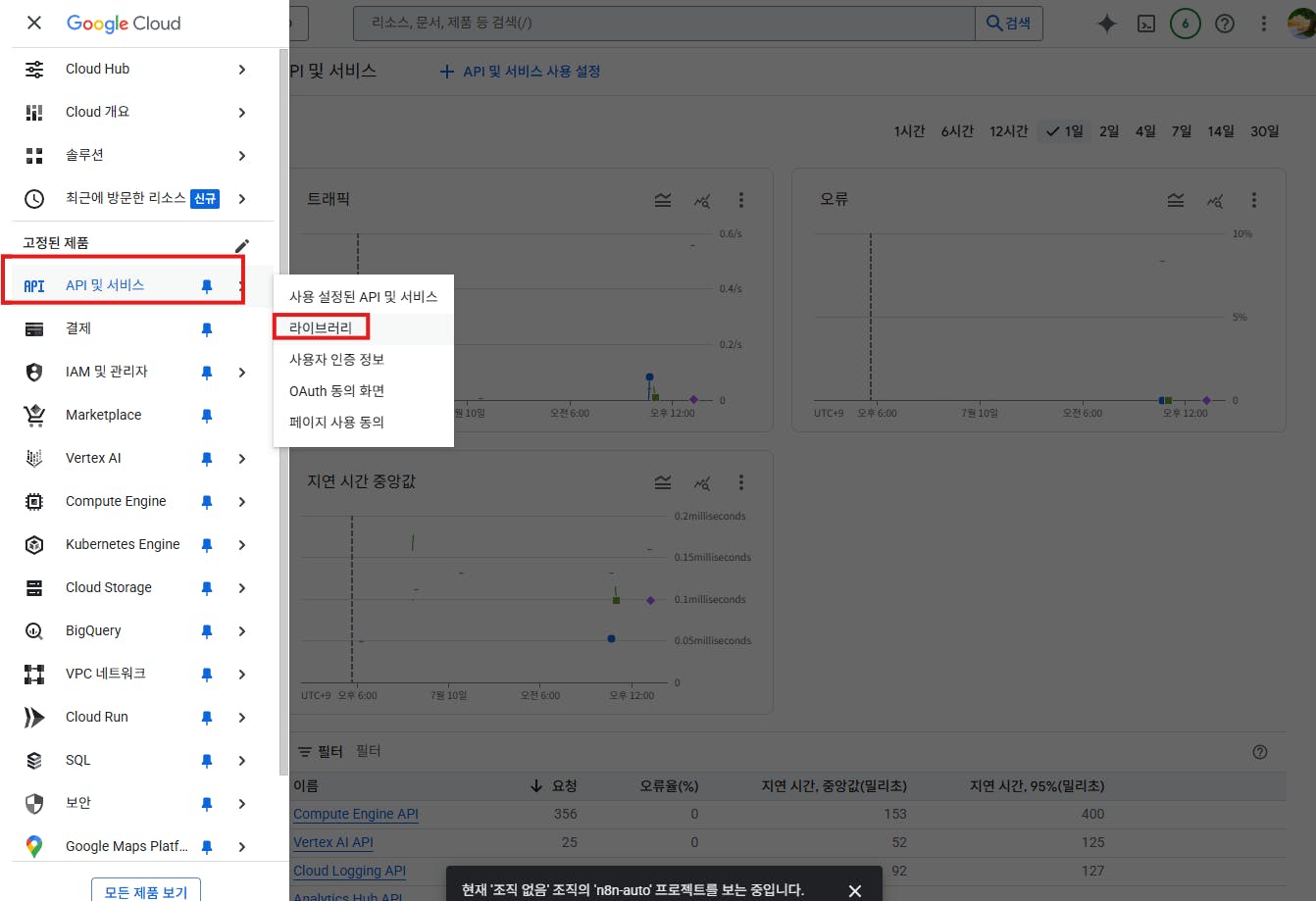This screenshot has height=901, width=1316.
Task: Expand the Cloud Storage submenu arrow
Action: (242, 588)
